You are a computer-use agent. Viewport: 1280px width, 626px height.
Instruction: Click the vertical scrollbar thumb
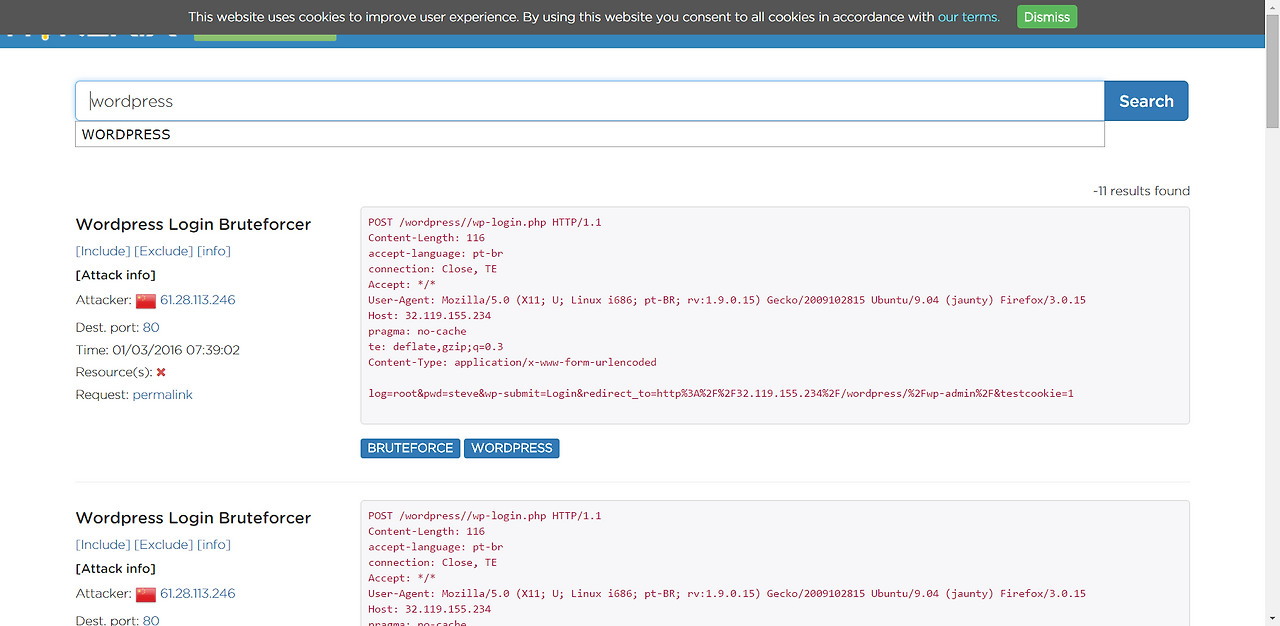point(1272,72)
